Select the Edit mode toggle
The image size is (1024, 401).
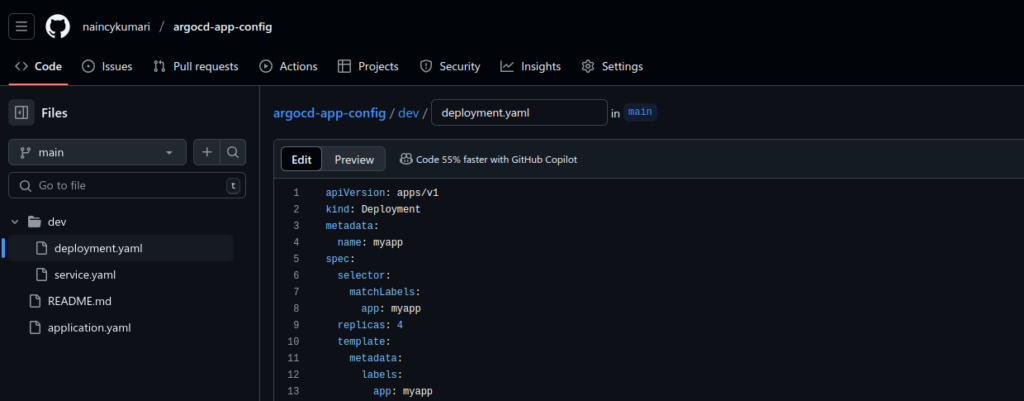pos(301,160)
